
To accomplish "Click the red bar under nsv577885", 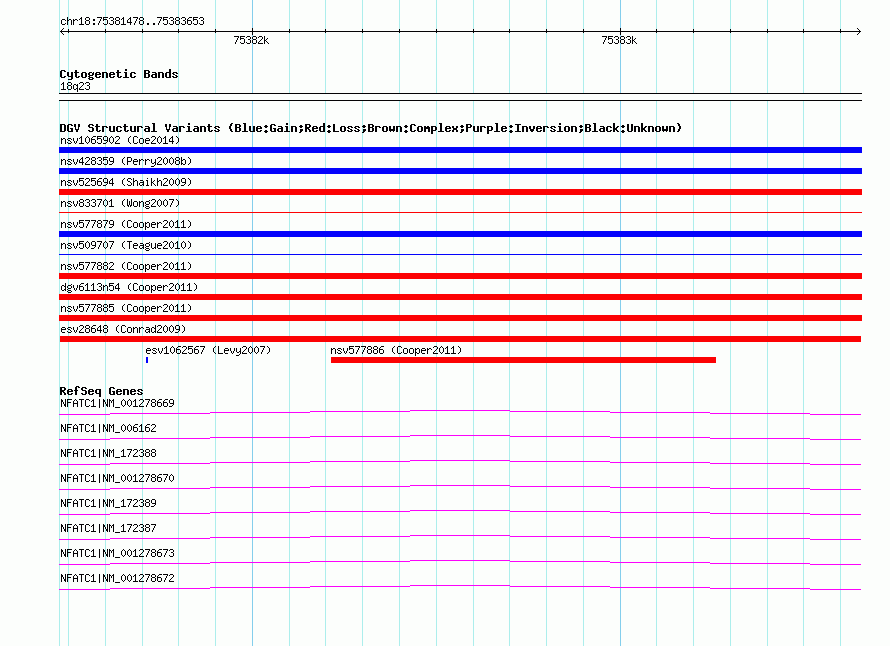I will [x=460, y=318].
